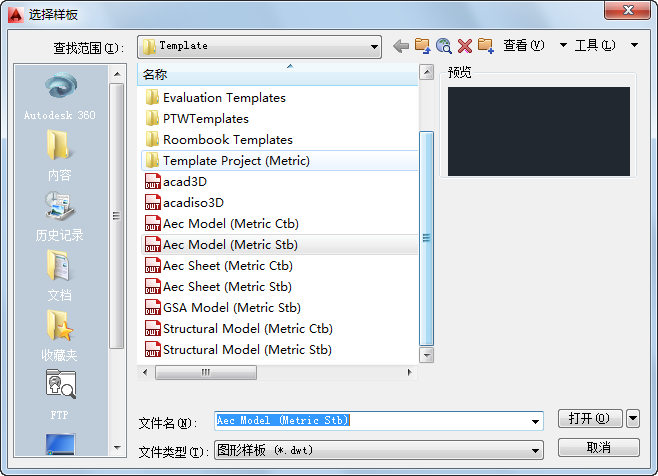This screenshot has height=476, width=658.
Task: Click the AutoCAD logo in title bar
Action: pos(16,15)
